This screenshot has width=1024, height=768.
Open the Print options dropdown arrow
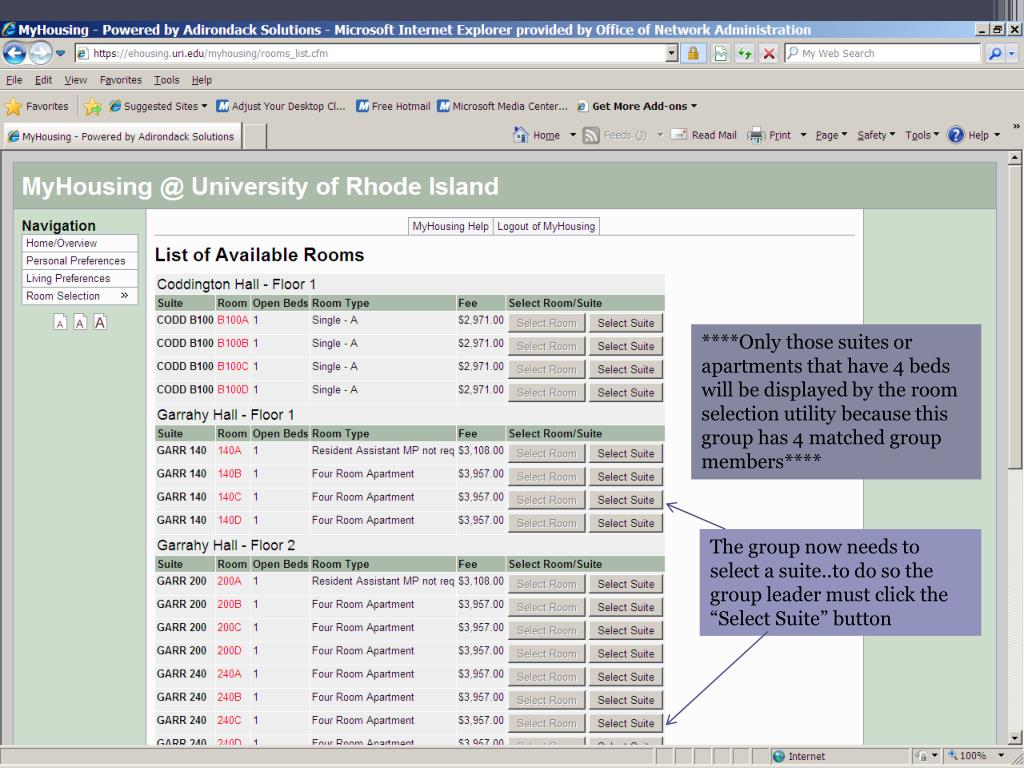pyautogui.click(x=803, y=135)
